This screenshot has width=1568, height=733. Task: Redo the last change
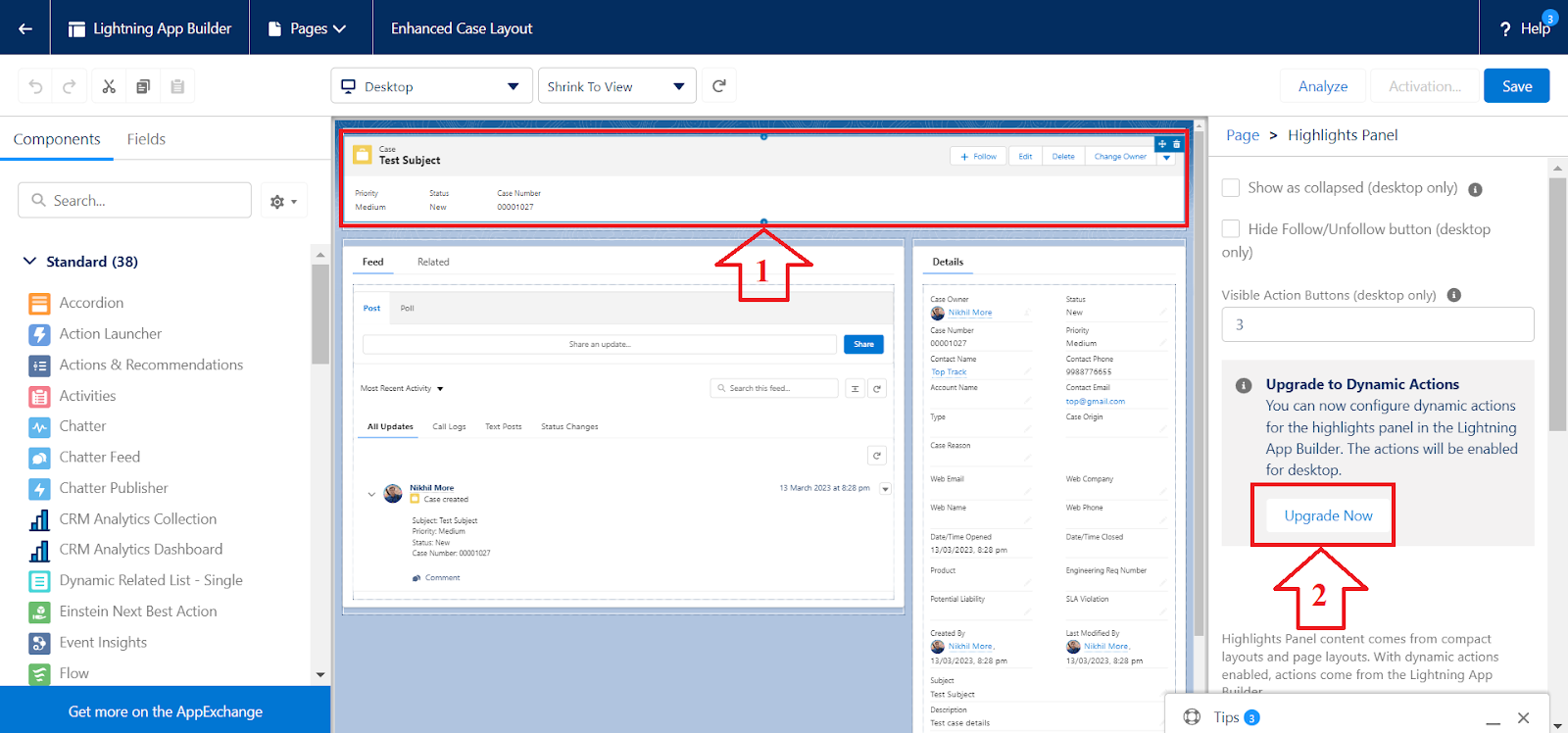(69, 86)
